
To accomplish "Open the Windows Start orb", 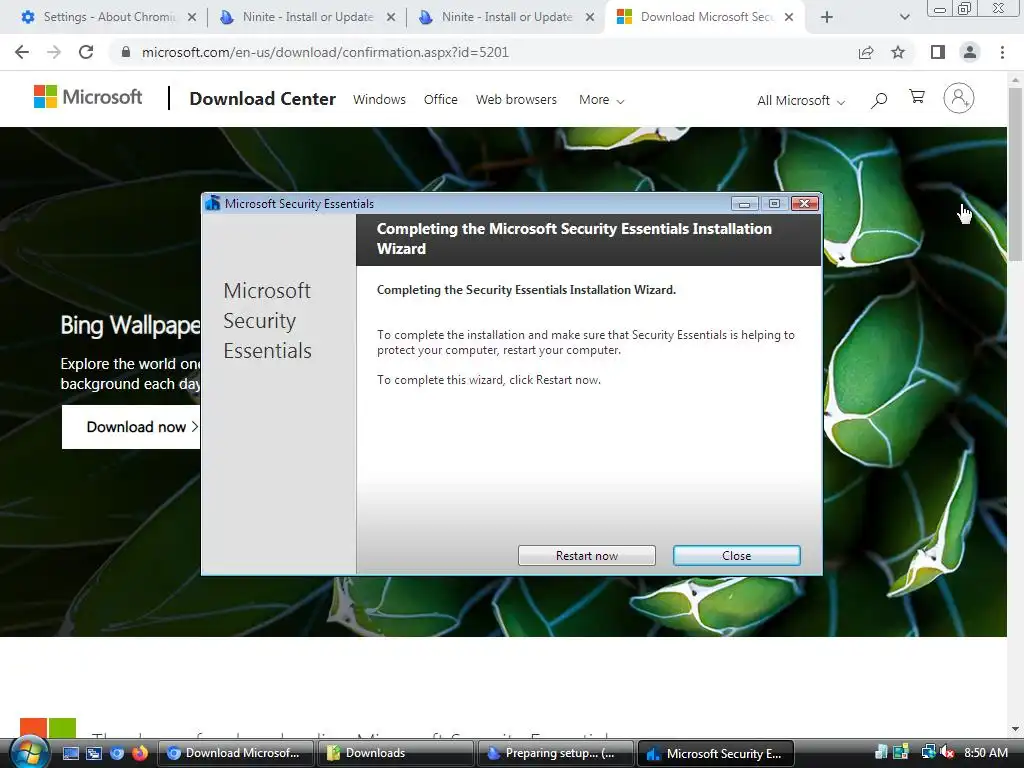I will tap(29, 752).
